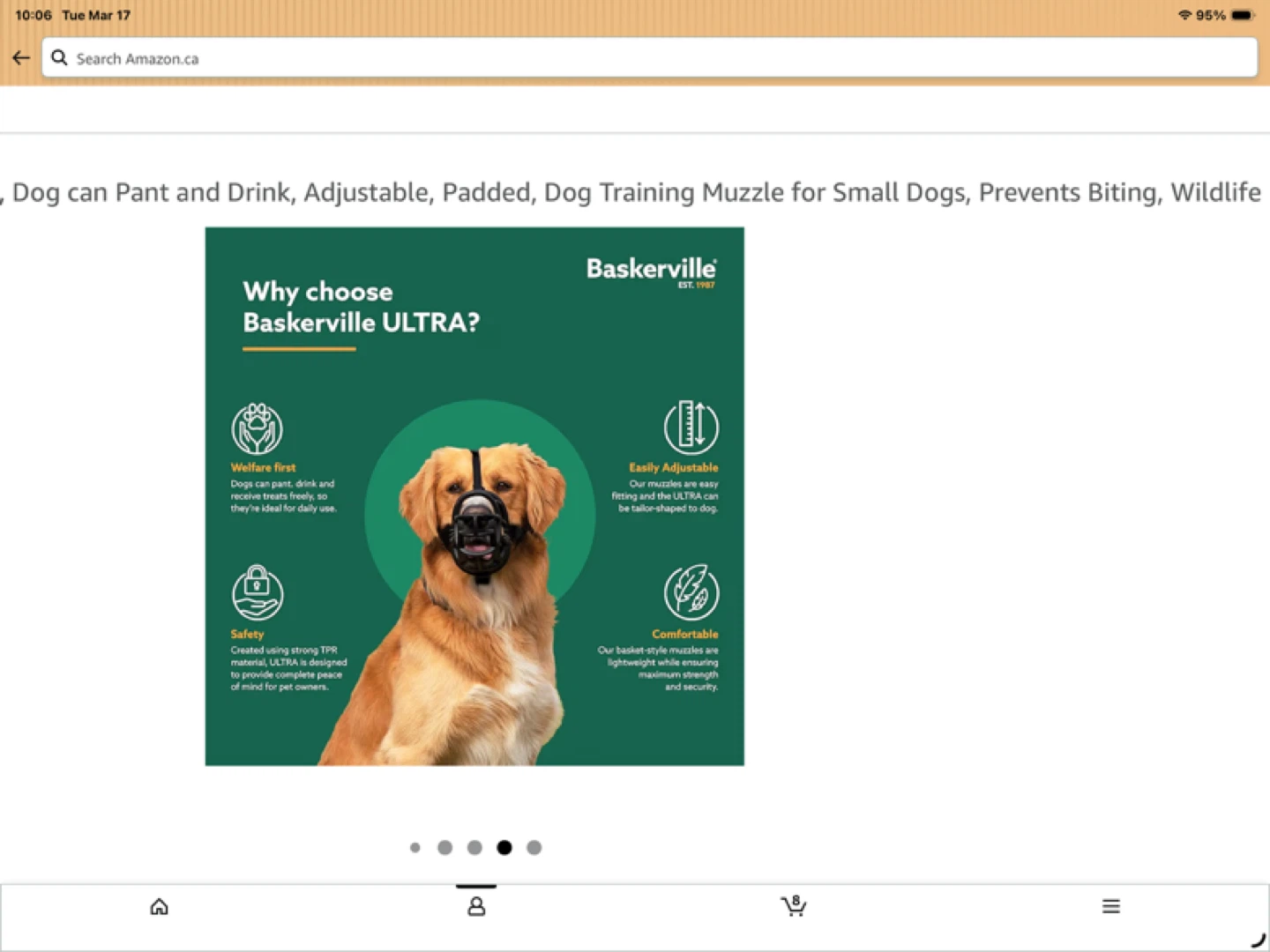Tap the golden retriever wearing the muzzle
Screen dimensions: 1270x952
(x=467, y=608)
